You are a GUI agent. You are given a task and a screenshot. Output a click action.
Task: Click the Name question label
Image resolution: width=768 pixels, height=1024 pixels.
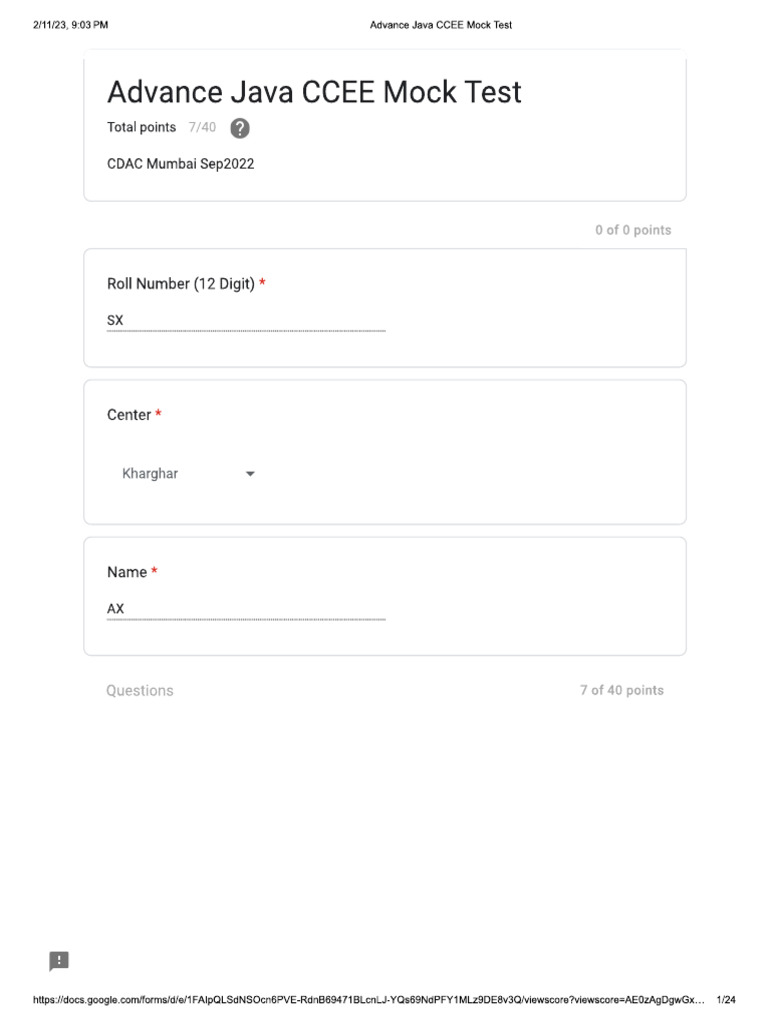coord(127,572)
